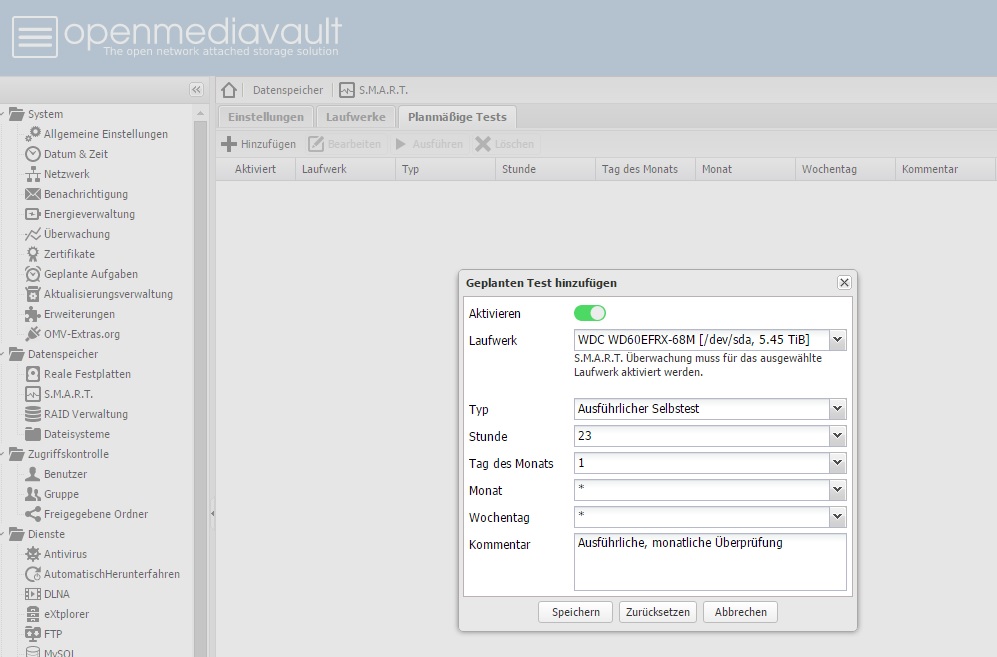The height and width of the screenshot is (657, 997).
Task: Click the Home icon in breadcrumb
Action: point(229,90)
